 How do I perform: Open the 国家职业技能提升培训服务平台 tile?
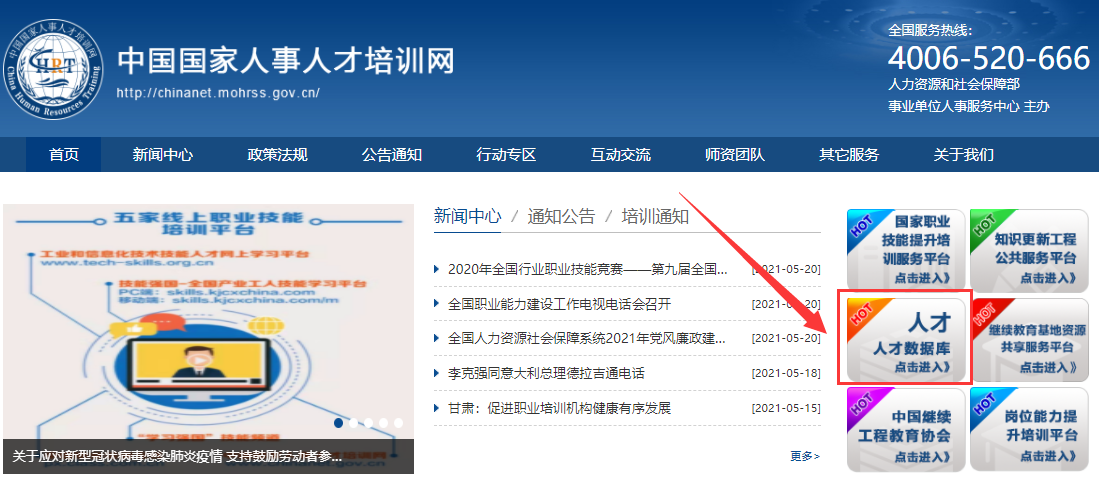[906, 249]
